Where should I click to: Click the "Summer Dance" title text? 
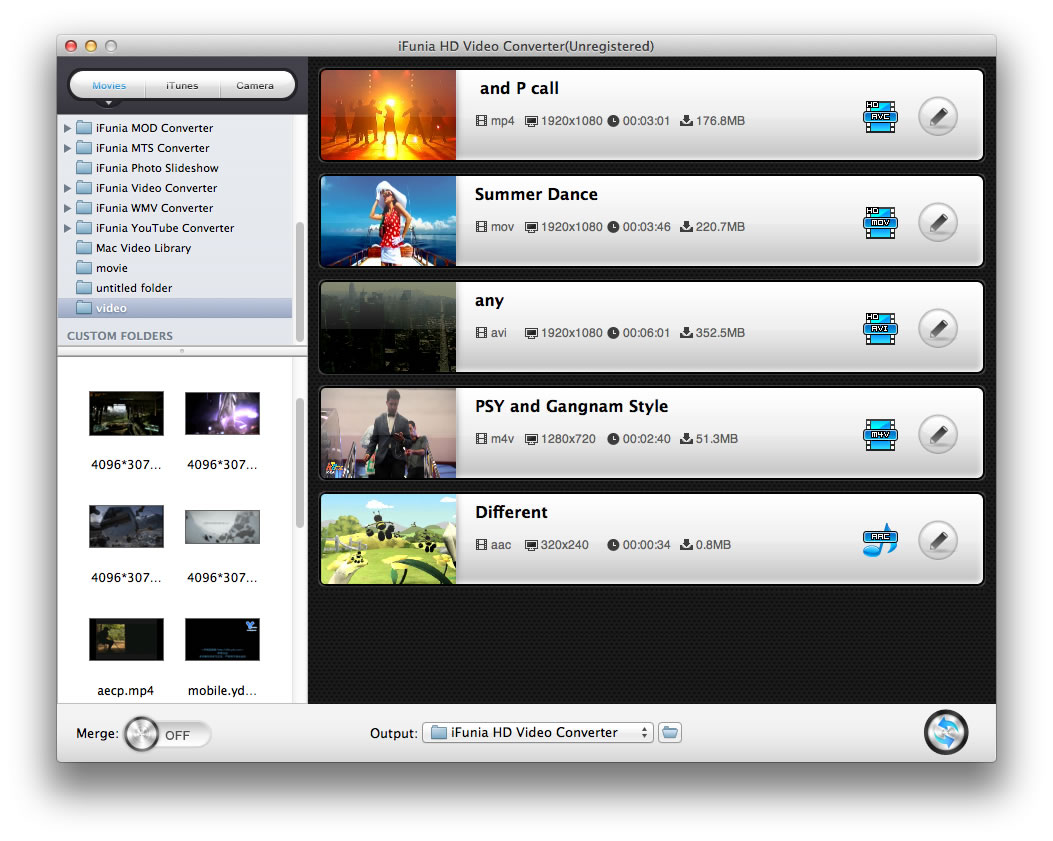pyautogui.click(x=536, y=194)
